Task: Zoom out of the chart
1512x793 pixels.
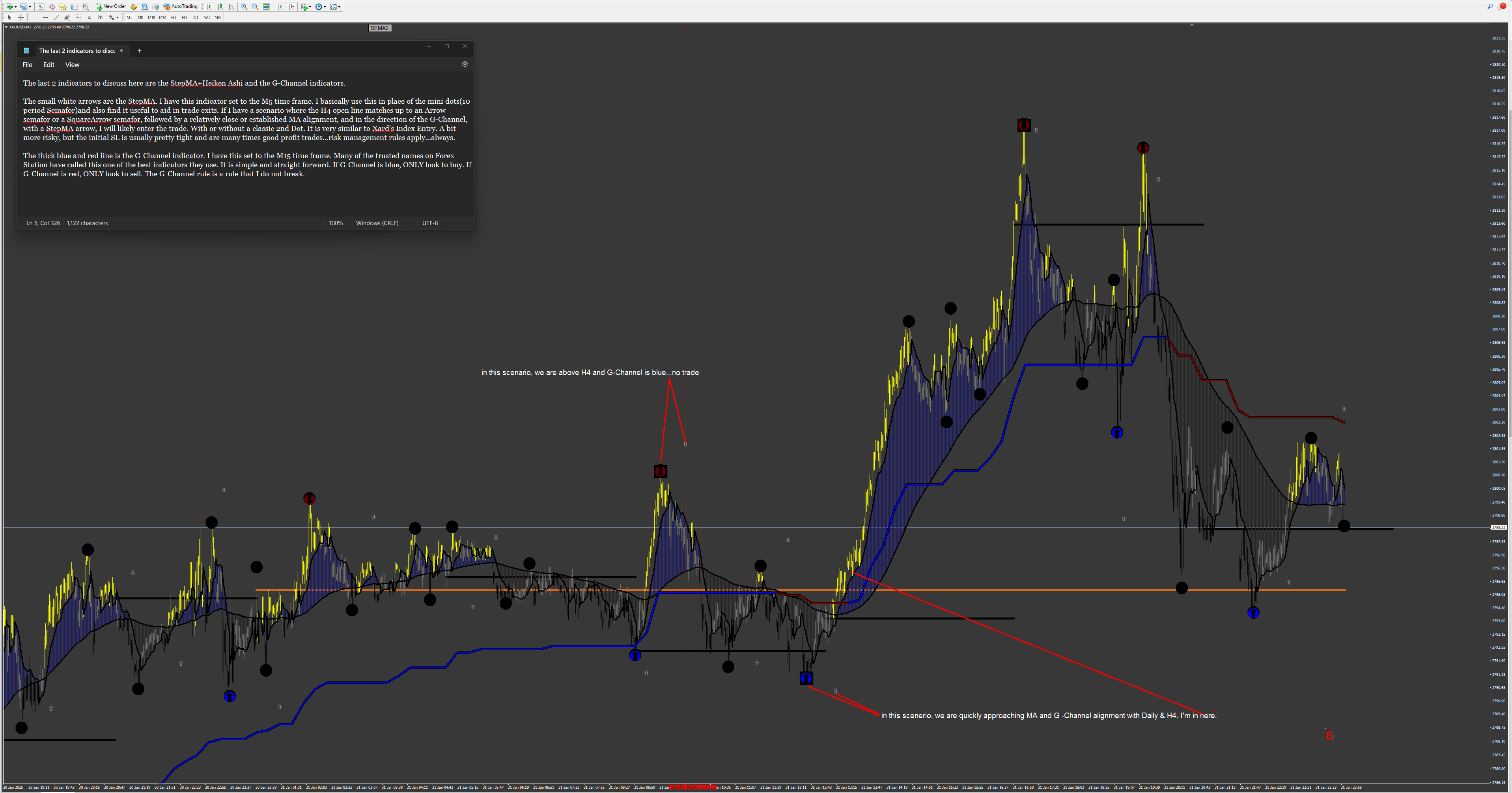Action: (255, 6)
